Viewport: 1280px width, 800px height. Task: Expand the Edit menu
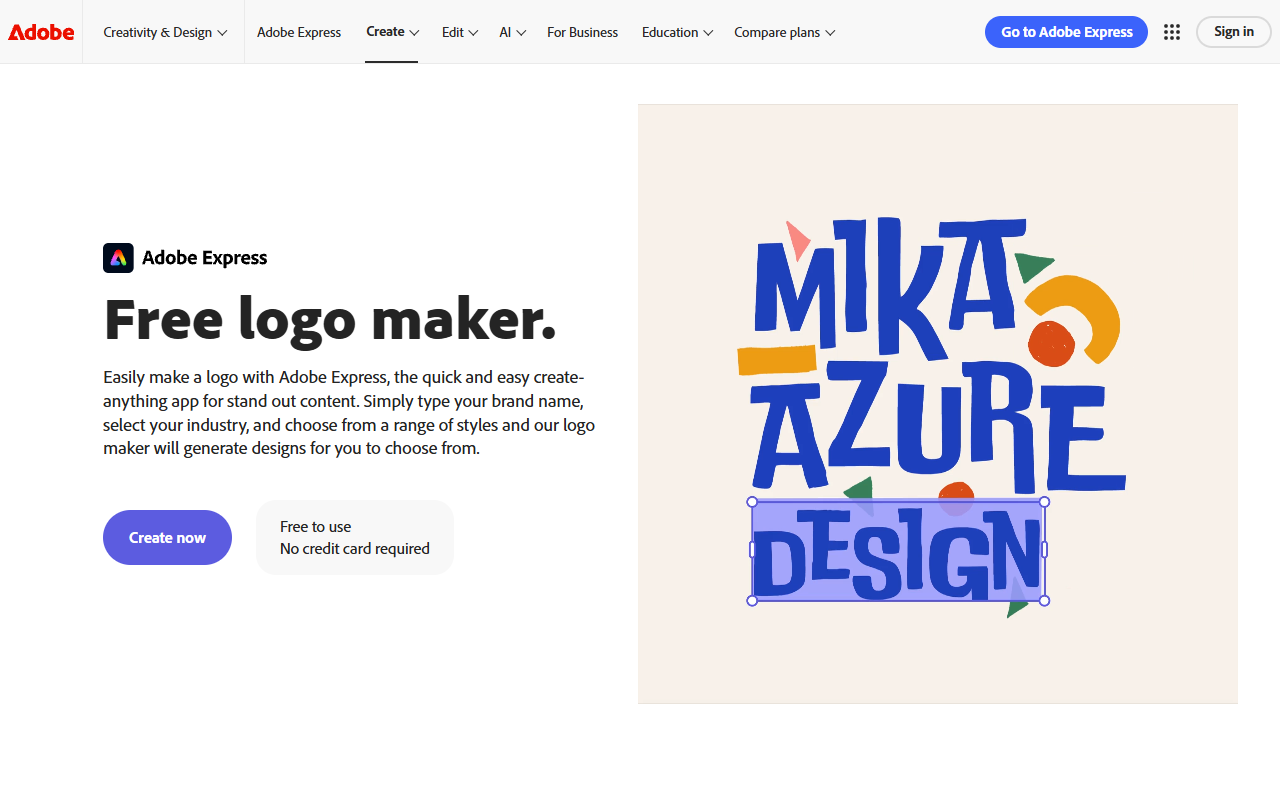(x=460, y=32)
